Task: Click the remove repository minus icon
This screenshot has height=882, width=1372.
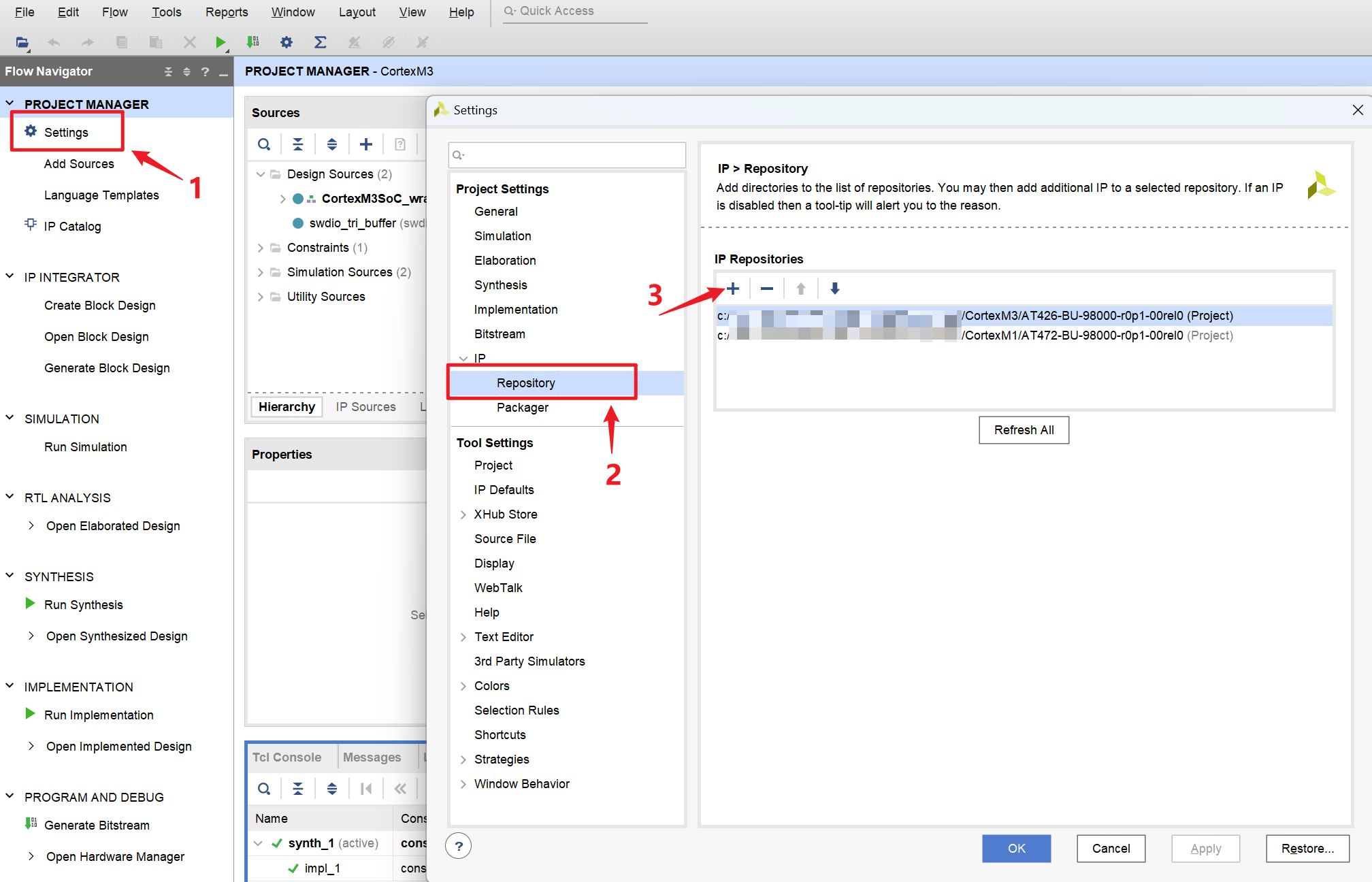Action: (x=766, y=289)
